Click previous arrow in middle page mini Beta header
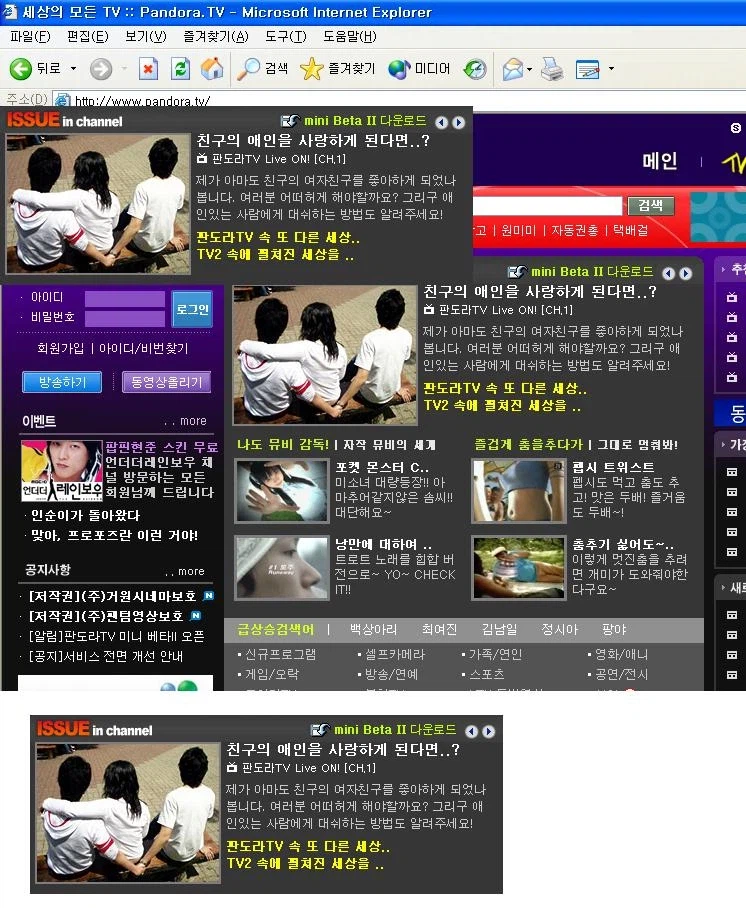 (x=669, y=273)
